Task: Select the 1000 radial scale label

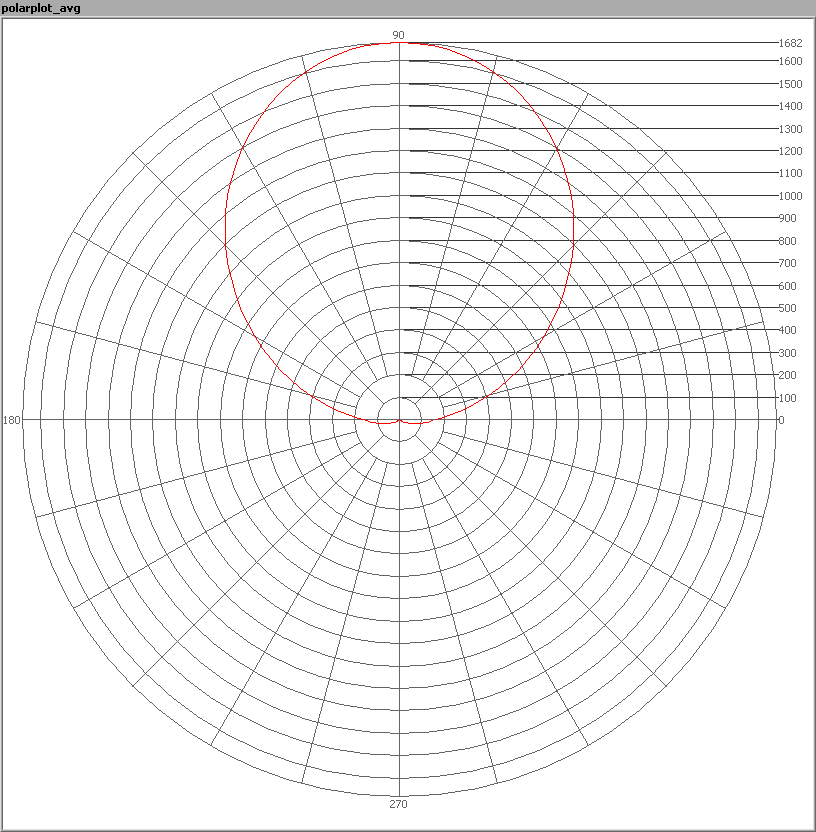Action: point(790,196)
